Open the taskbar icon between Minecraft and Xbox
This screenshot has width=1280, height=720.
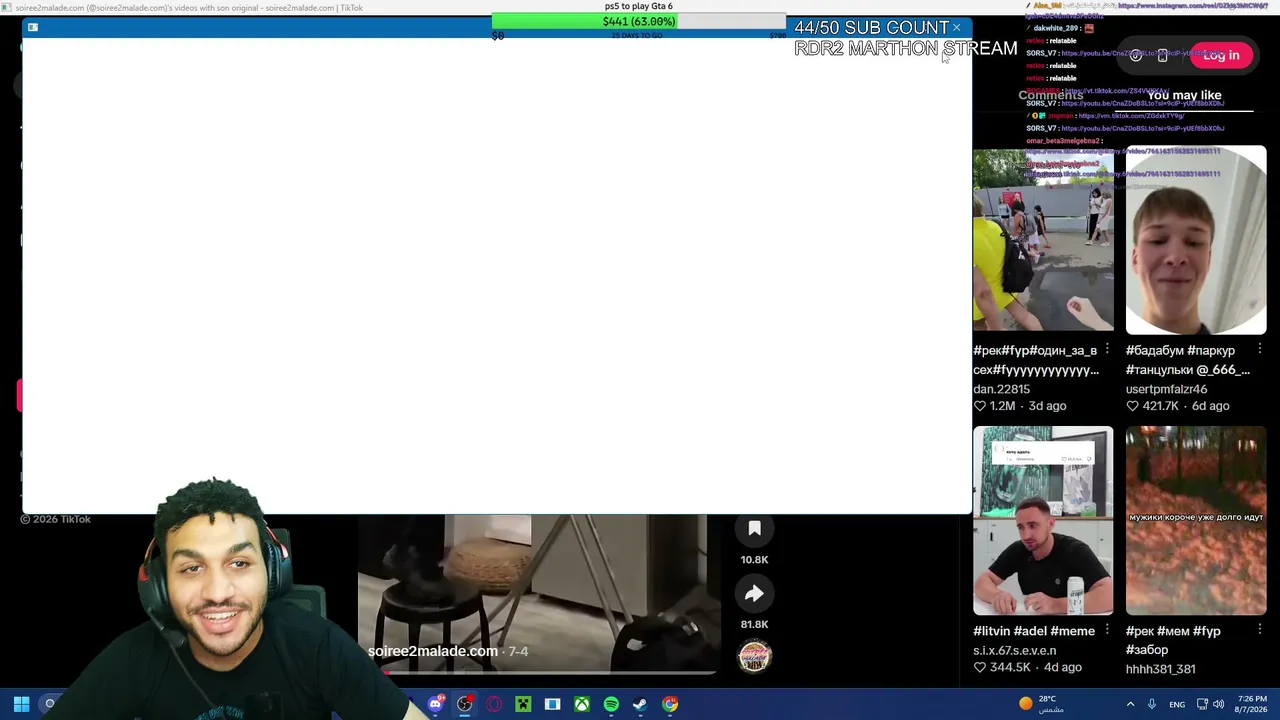click(552, 704)
